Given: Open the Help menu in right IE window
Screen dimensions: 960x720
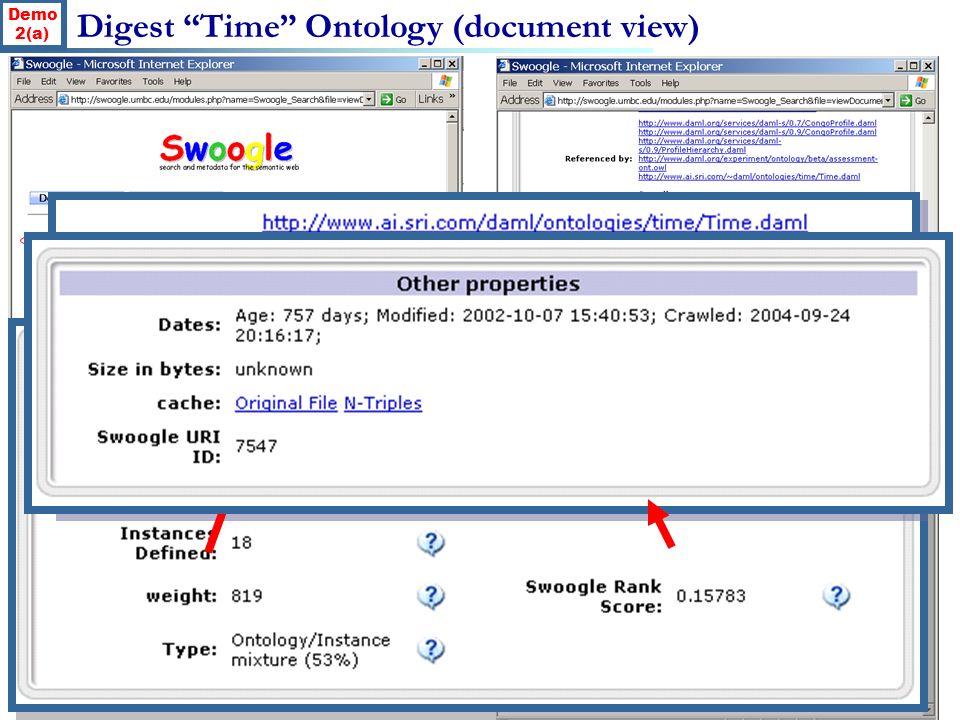Looking at the screenshot, I should [x=670, y=83].
